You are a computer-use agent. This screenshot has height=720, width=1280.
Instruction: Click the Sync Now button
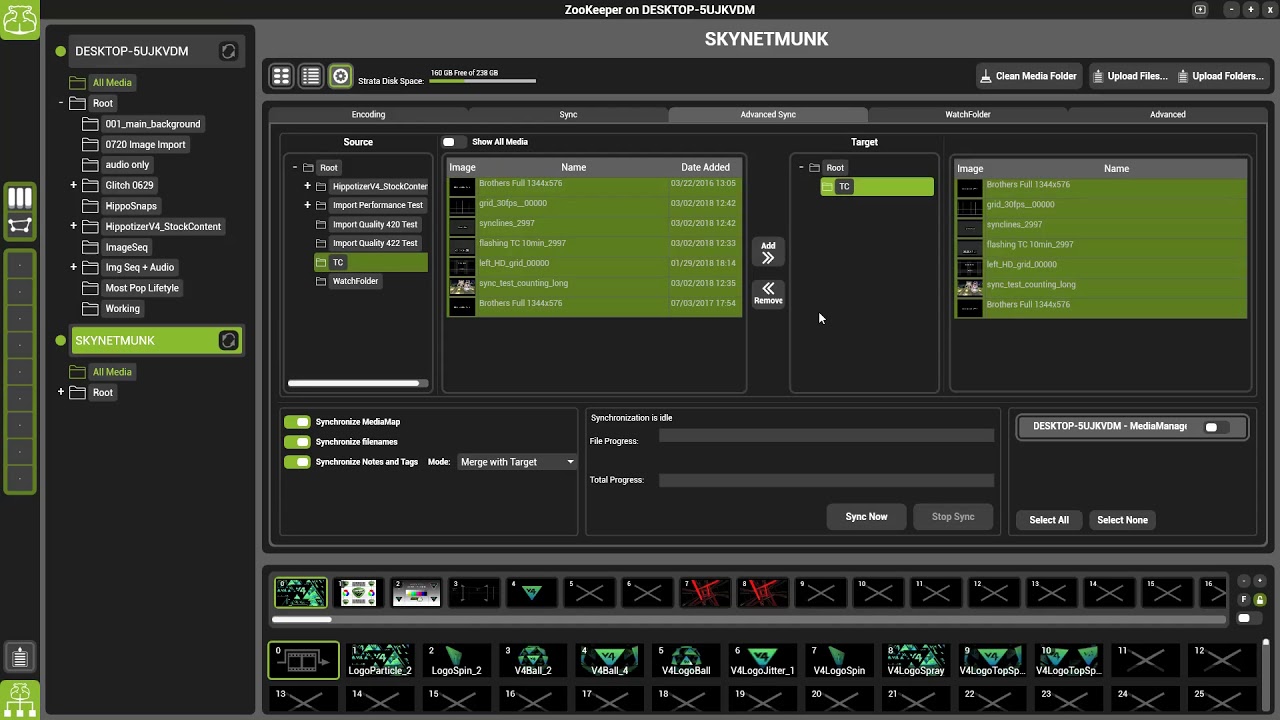click(x=866, y=517)
